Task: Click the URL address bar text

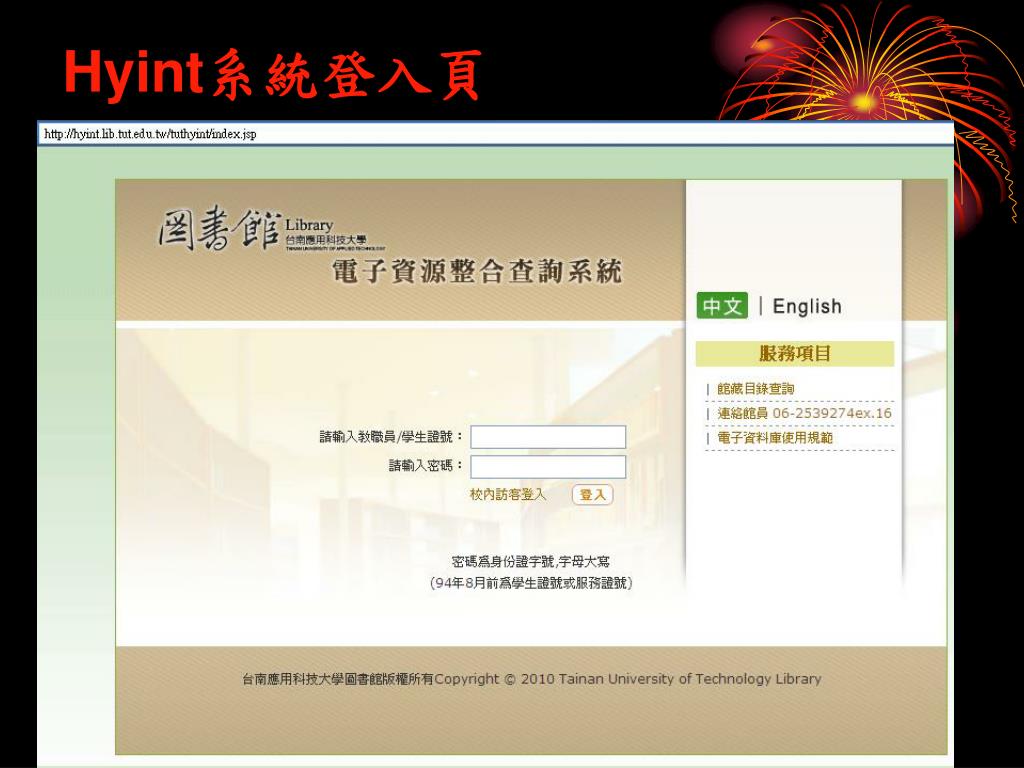Action: [150, 134]
